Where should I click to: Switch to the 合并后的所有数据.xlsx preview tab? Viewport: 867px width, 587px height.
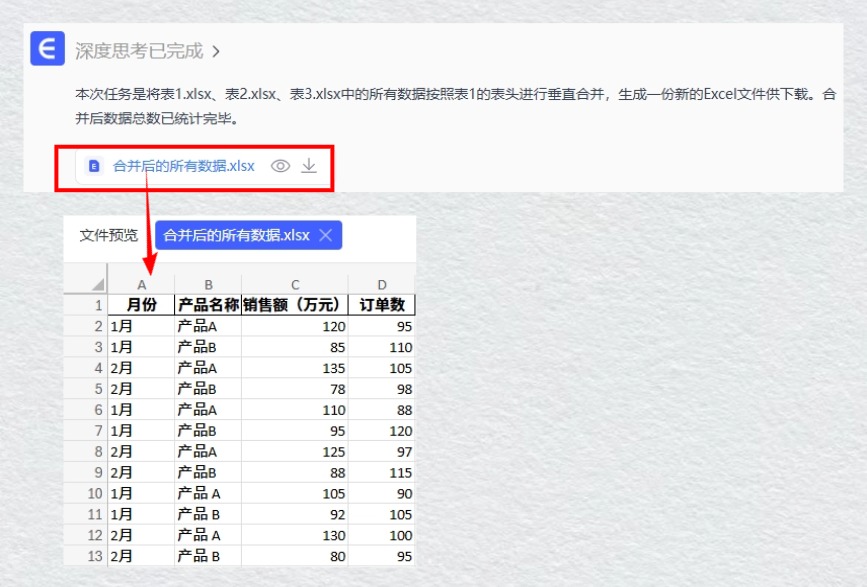(x=236, y=235)
